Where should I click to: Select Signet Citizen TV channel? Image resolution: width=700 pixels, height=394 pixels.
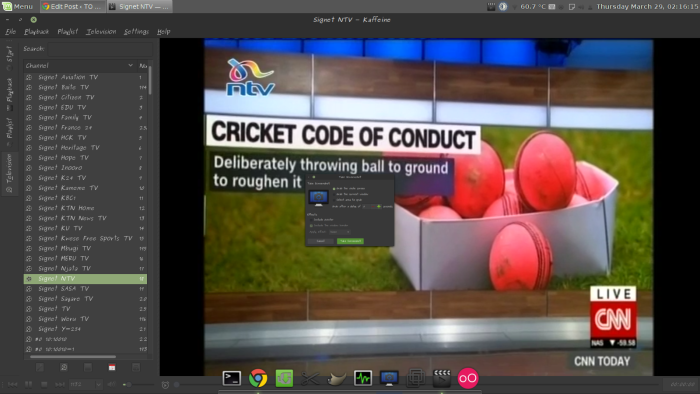tap(85, 97)
